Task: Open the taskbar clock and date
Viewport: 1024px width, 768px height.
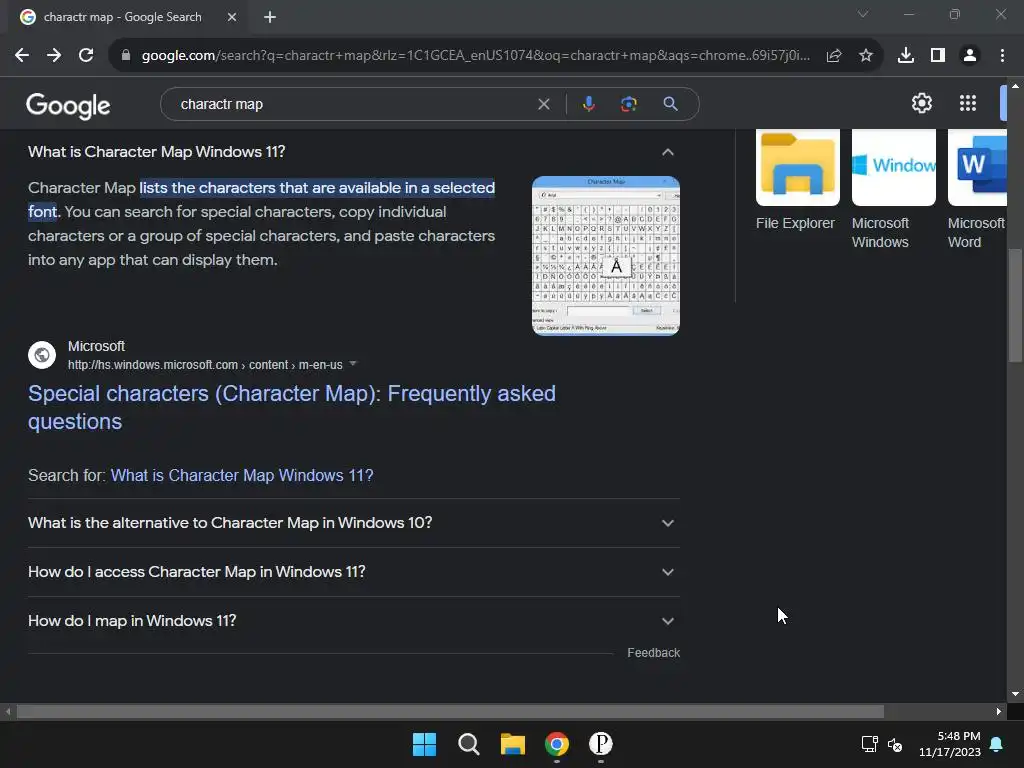Action: pyautogui.click(x=950, y=744)
